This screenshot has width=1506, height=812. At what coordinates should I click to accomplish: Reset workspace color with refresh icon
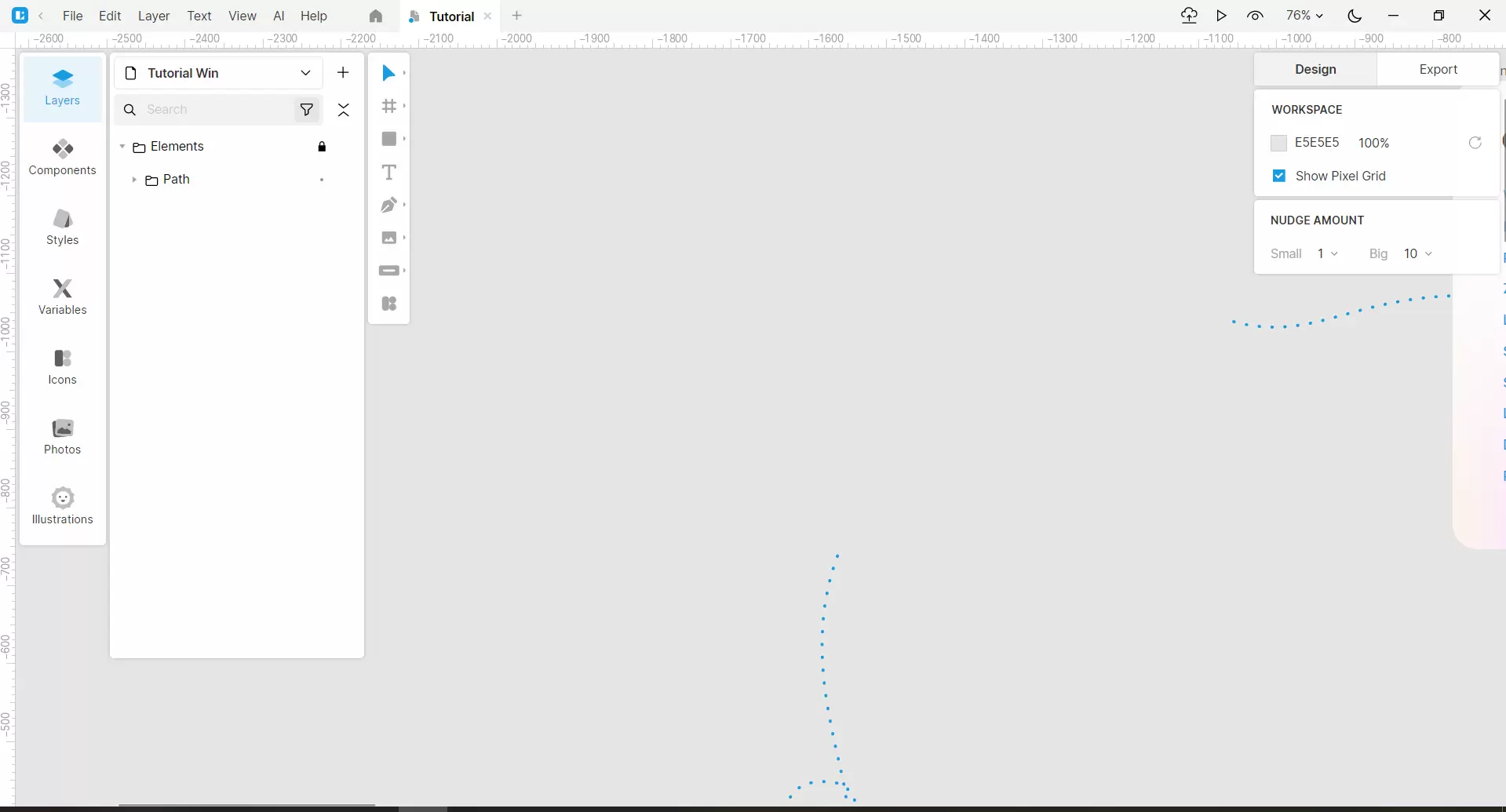tap(1475, 143)
